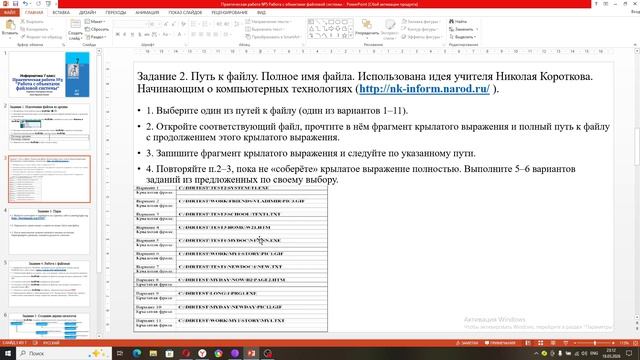
Task: Click the PowerPoint icon in the taskbar
Action: tap(251, 353)
